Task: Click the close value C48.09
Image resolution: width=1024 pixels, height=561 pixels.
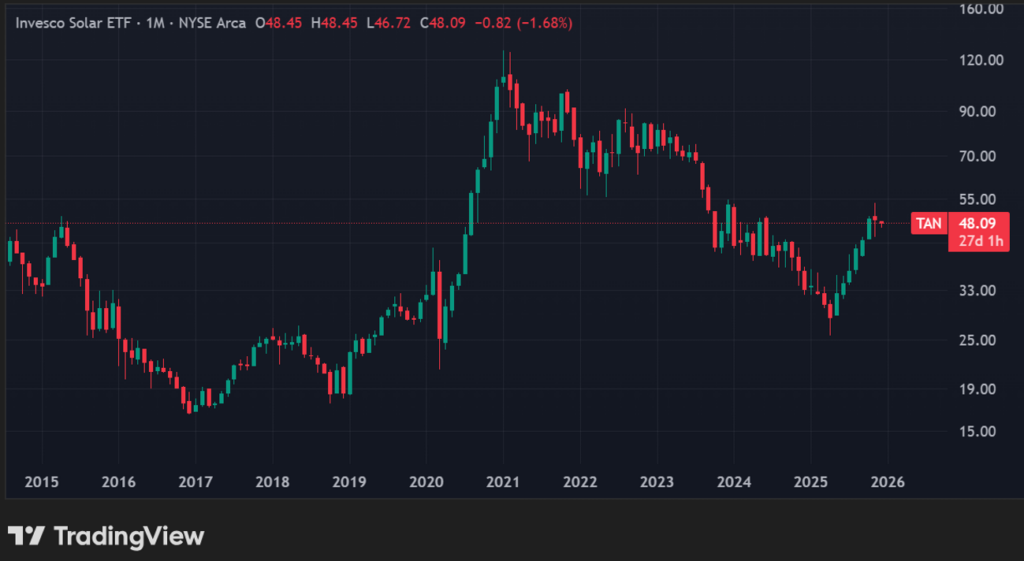Action: point(447,22)
